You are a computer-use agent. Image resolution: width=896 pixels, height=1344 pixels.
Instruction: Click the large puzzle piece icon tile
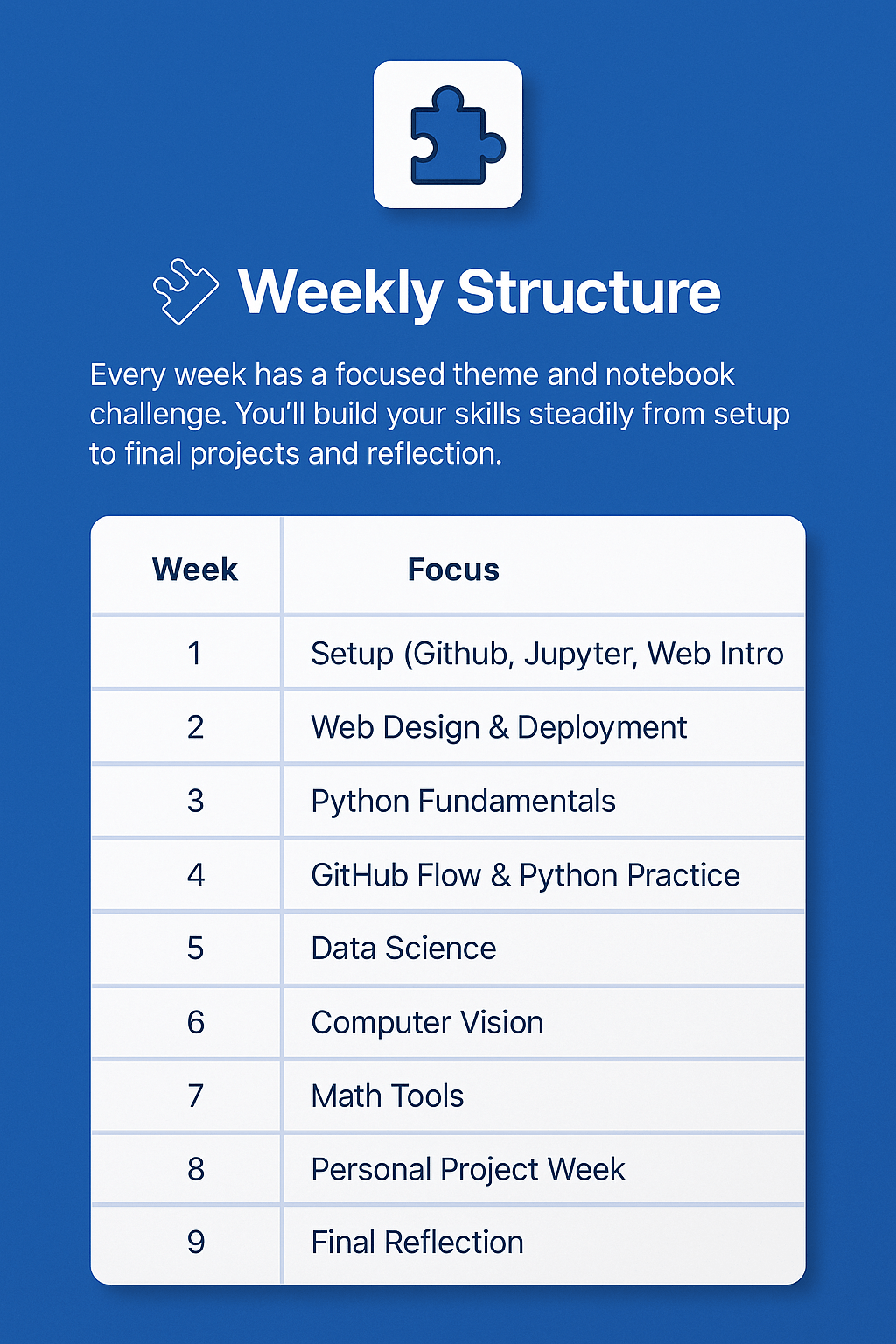tap(448, 135)
